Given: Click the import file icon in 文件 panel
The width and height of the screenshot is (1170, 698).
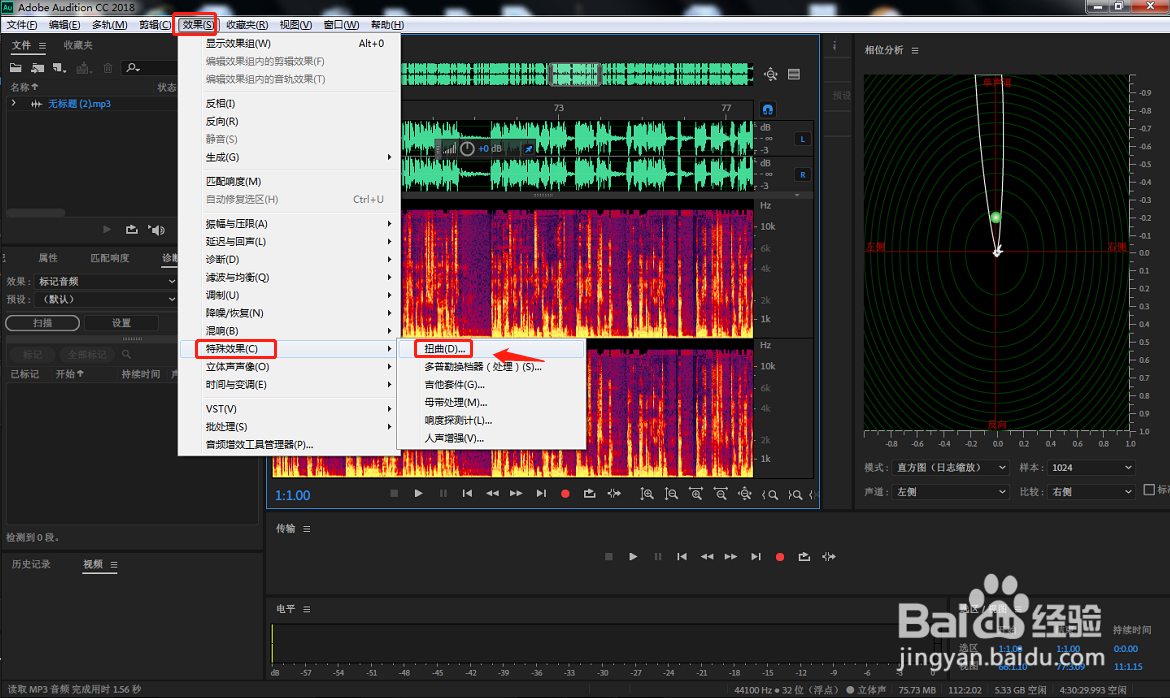Looking at the screenshot, I should tap(37, 68).
